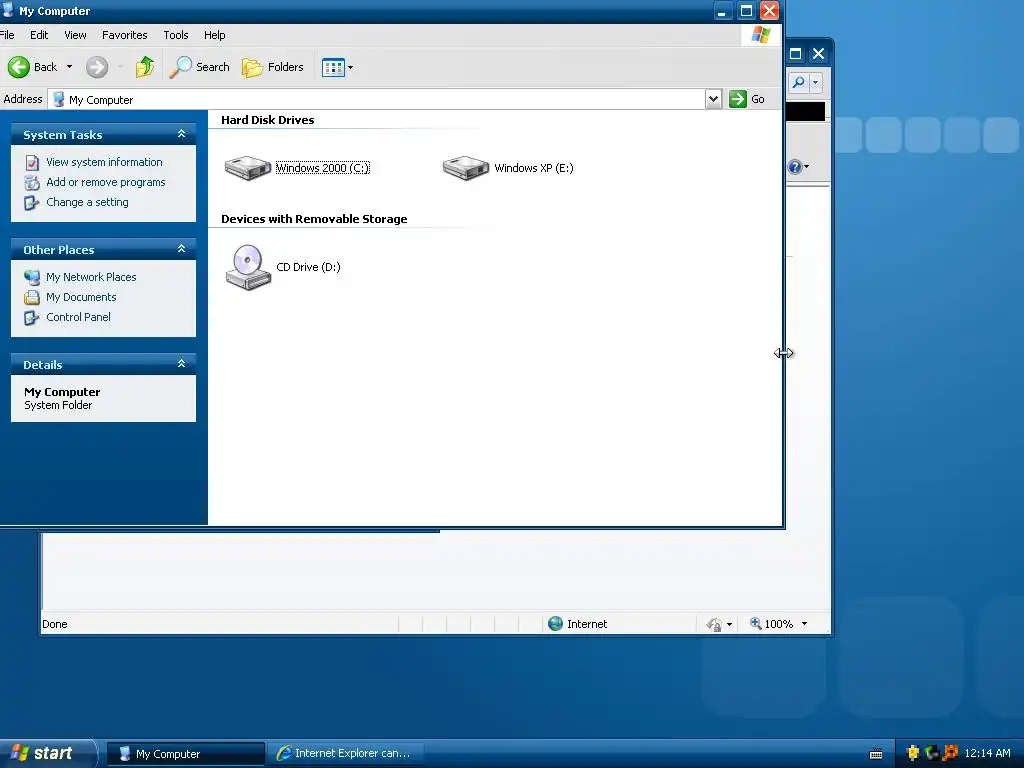Click Add or remove programs link

click(x=106, y=182)
